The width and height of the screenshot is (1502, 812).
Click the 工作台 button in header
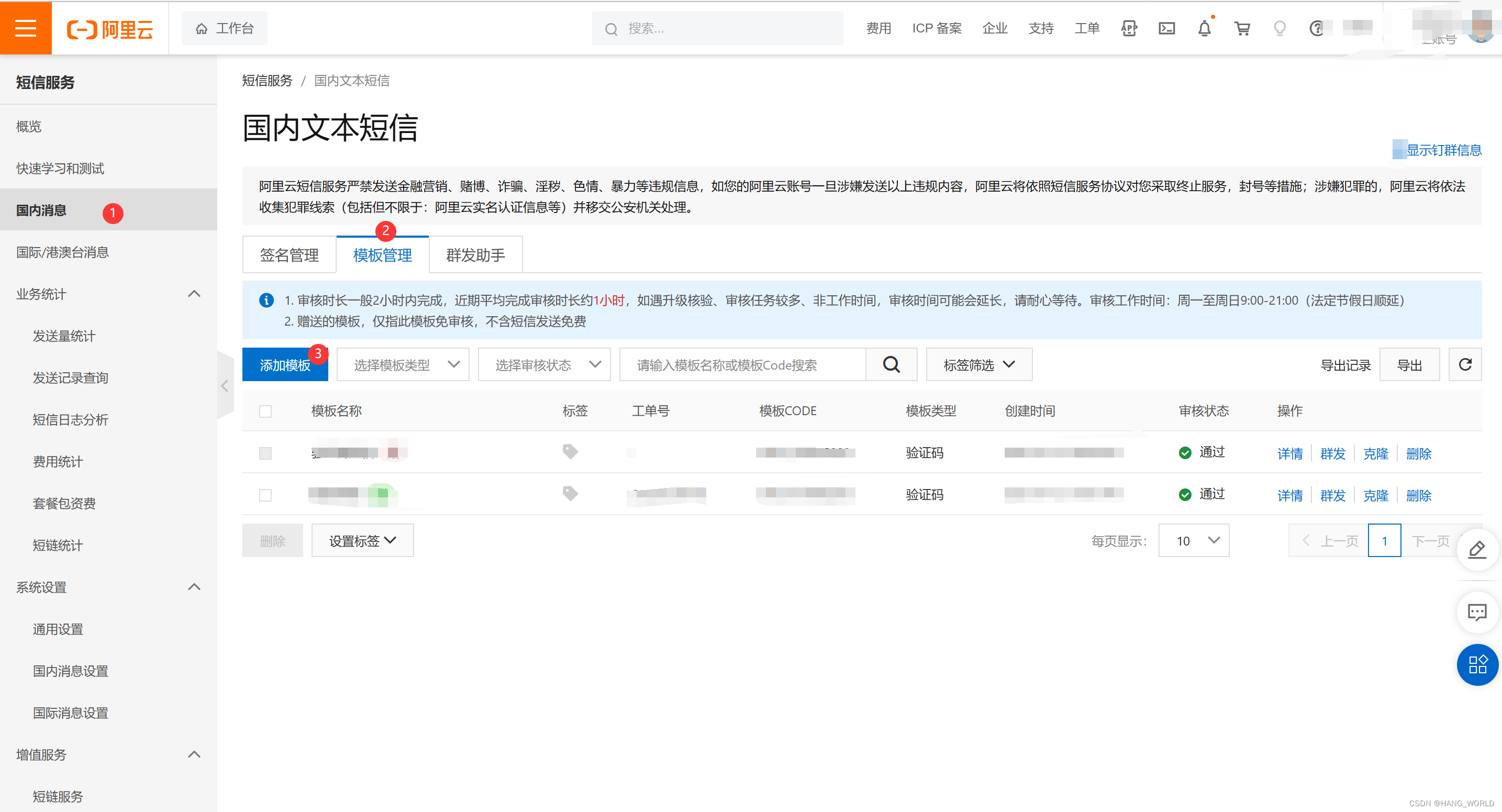coord(225,29)
